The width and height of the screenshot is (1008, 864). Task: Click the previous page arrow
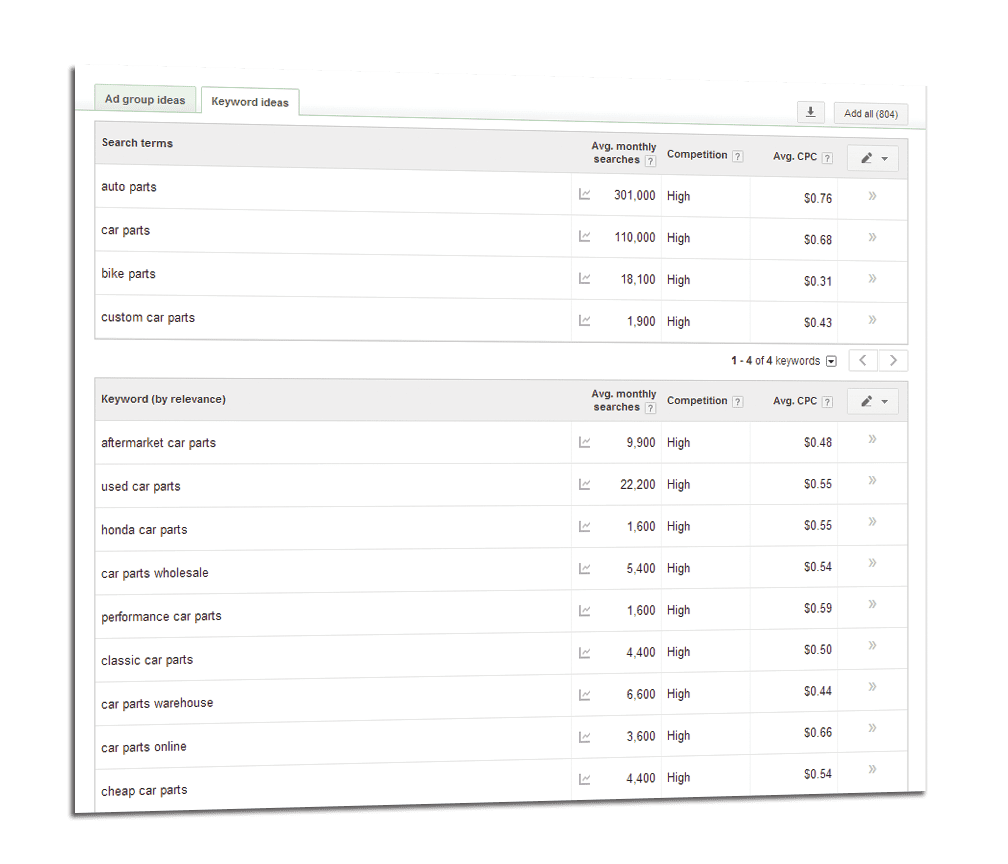862,359
